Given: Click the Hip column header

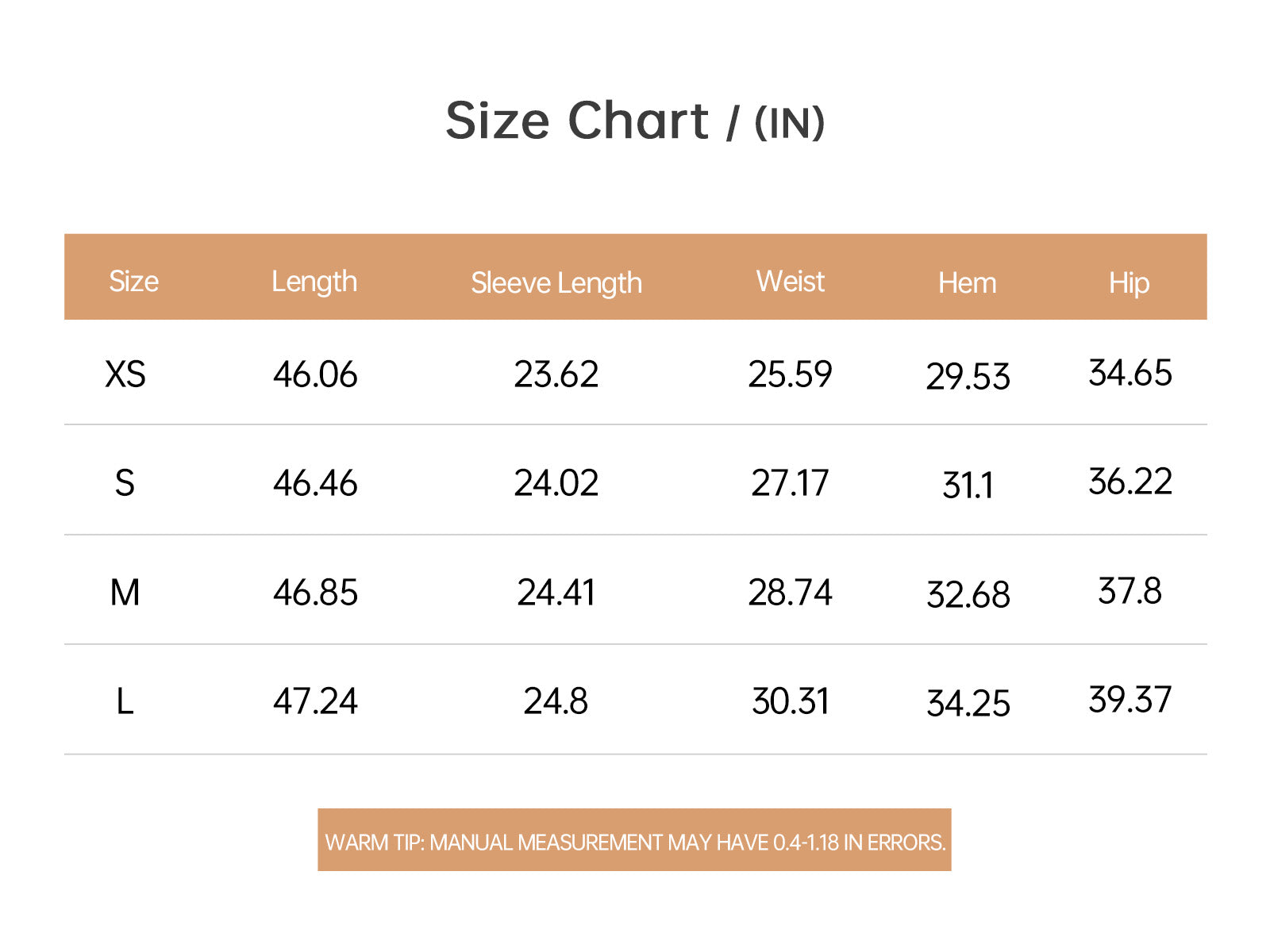Looking at the screenshot, I should click(x=1129, y=284).
